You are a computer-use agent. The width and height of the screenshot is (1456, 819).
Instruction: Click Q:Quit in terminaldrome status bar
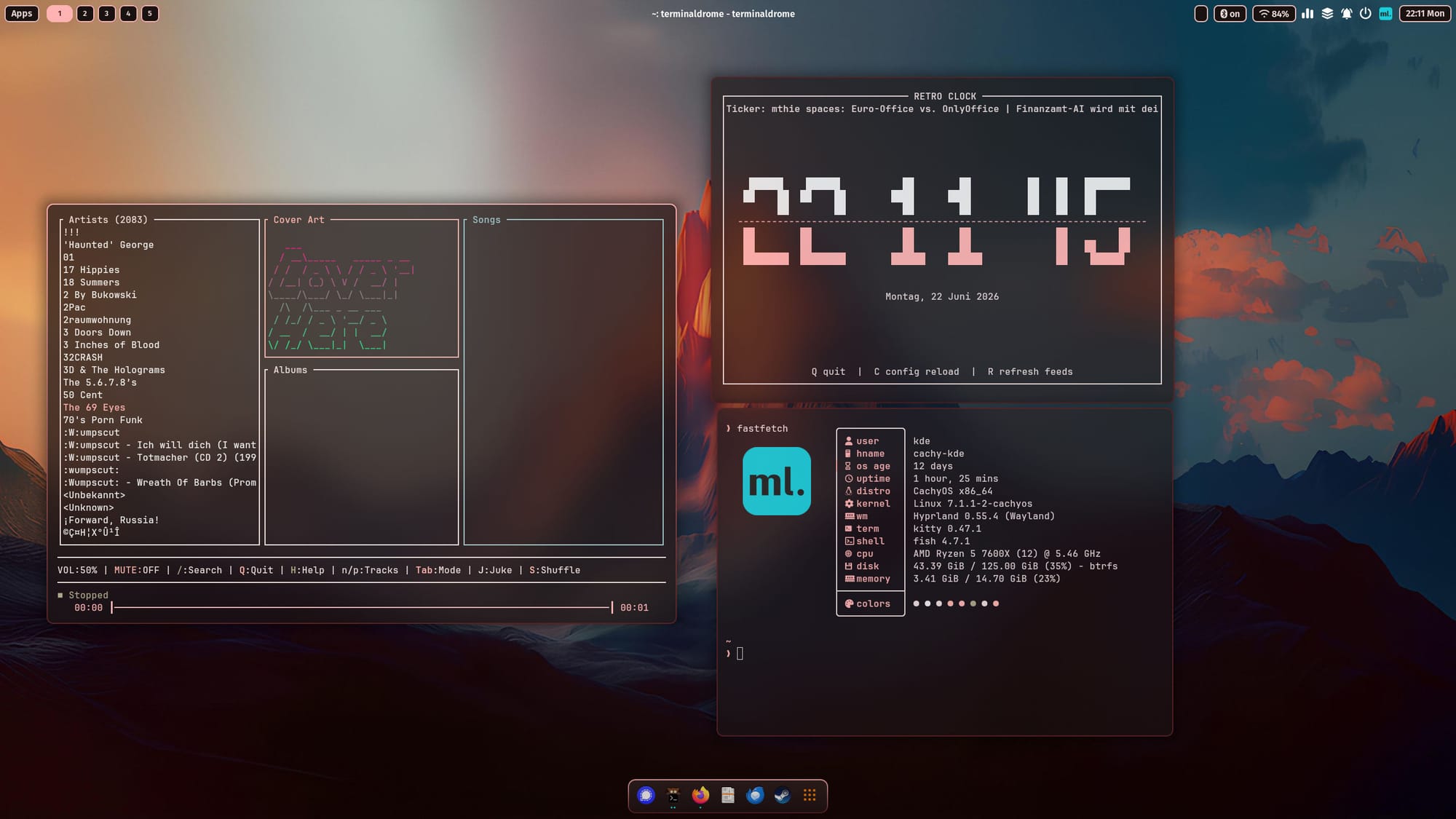coord(256,570)
